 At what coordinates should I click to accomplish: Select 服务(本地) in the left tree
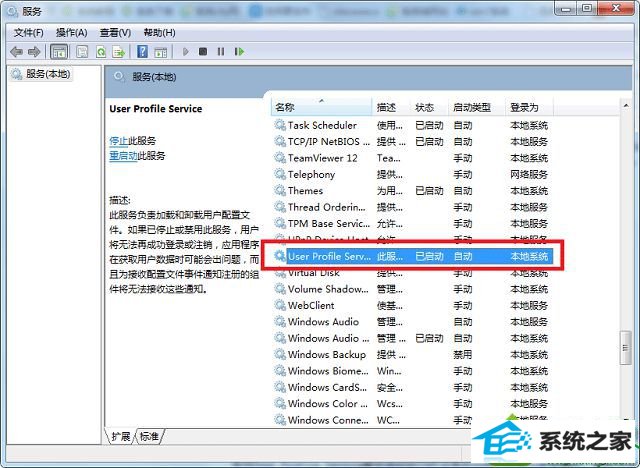(x=41, y=74)
